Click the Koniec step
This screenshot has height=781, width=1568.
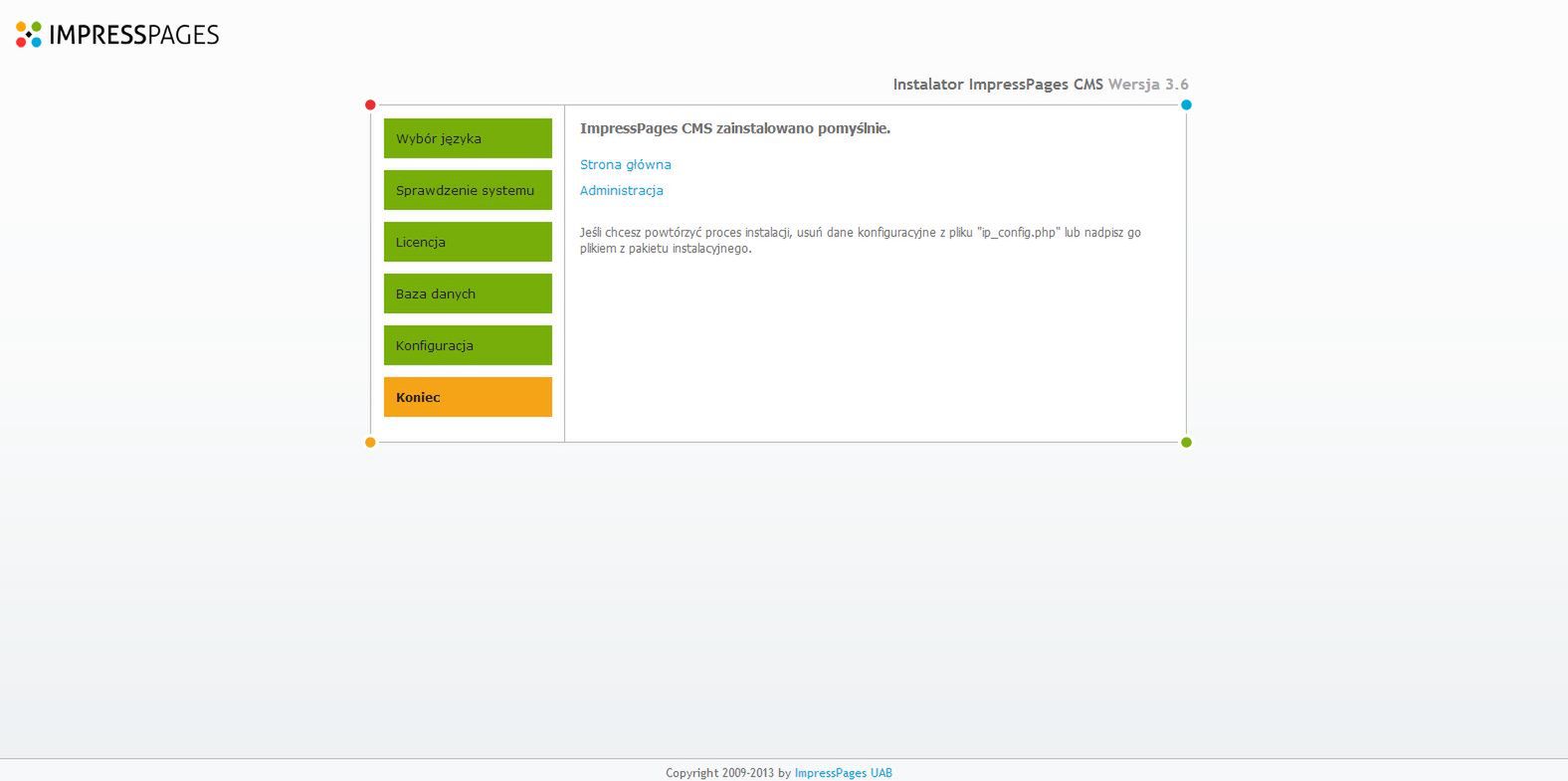468,397
